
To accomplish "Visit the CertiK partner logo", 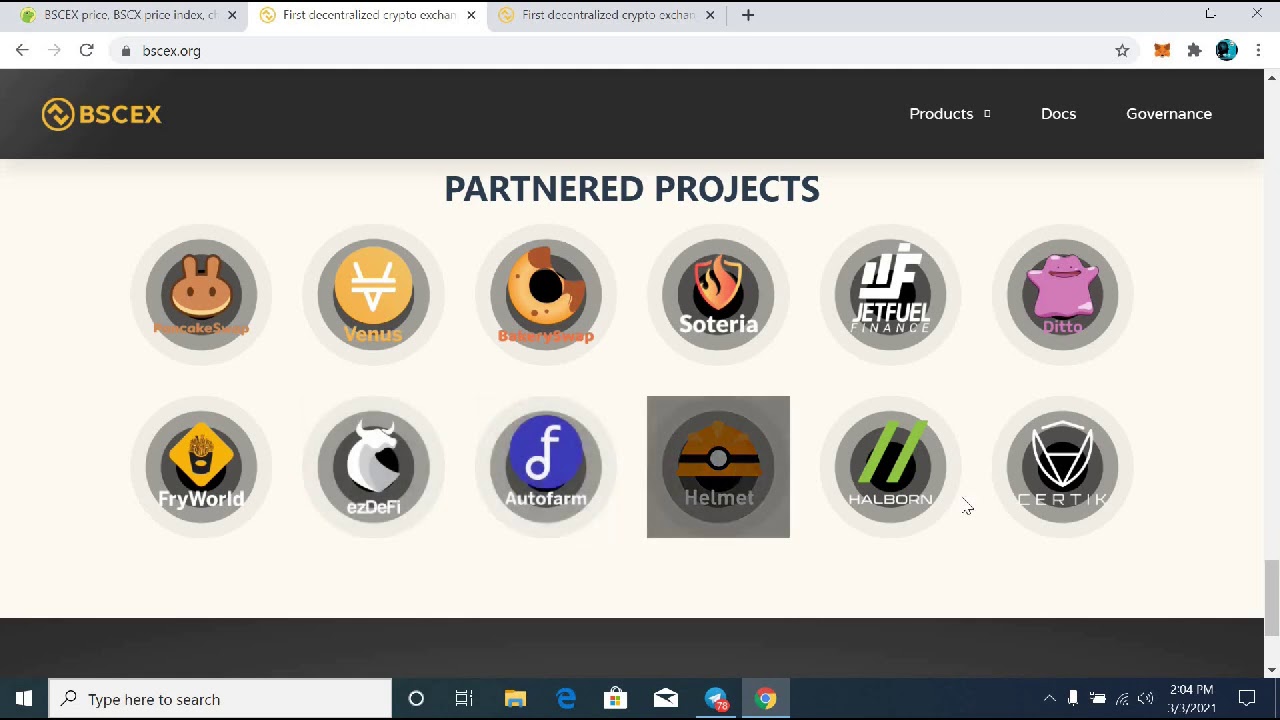I will [x=1062, y=467].
